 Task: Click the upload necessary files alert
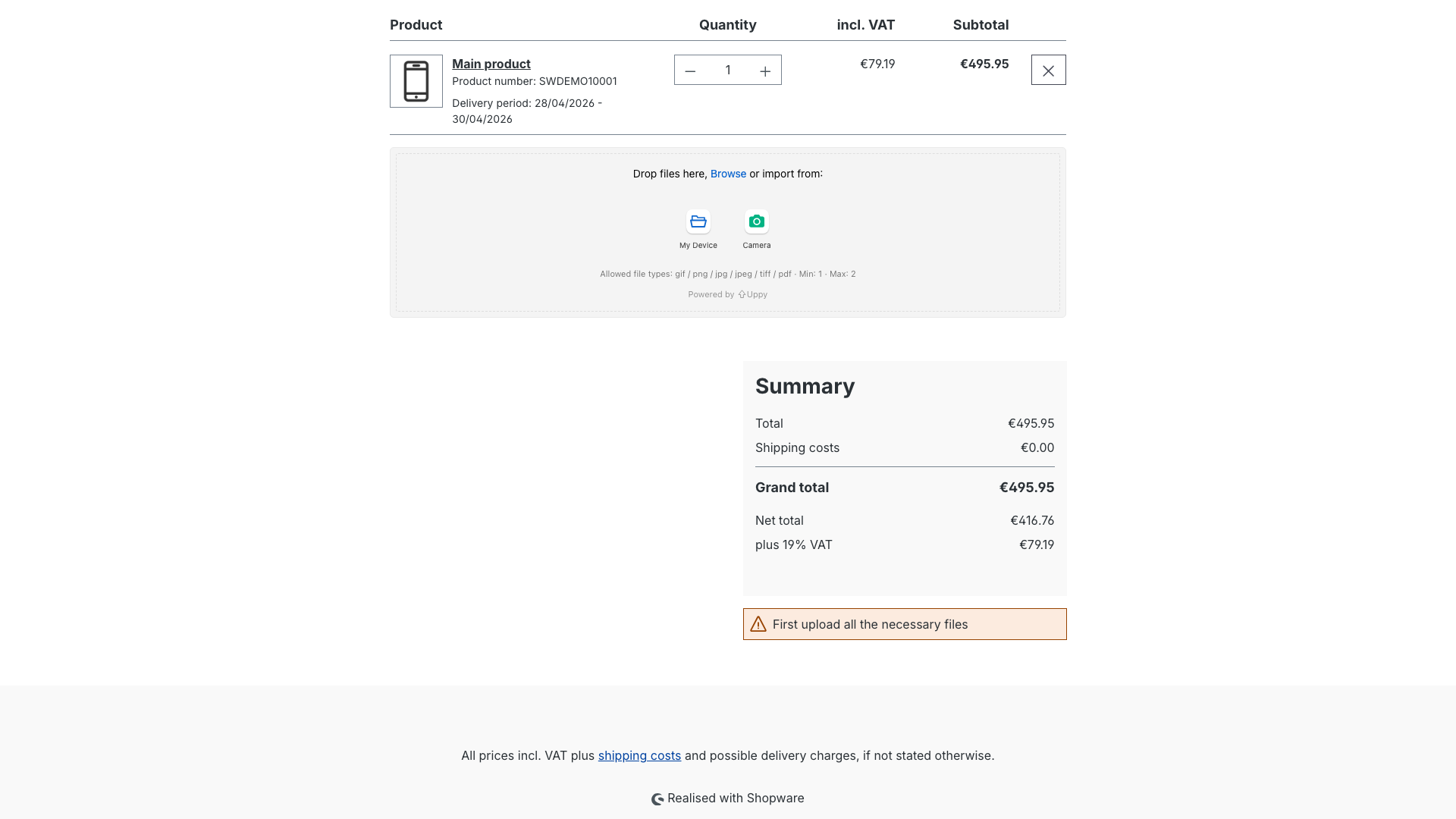(x=904, y=624)
